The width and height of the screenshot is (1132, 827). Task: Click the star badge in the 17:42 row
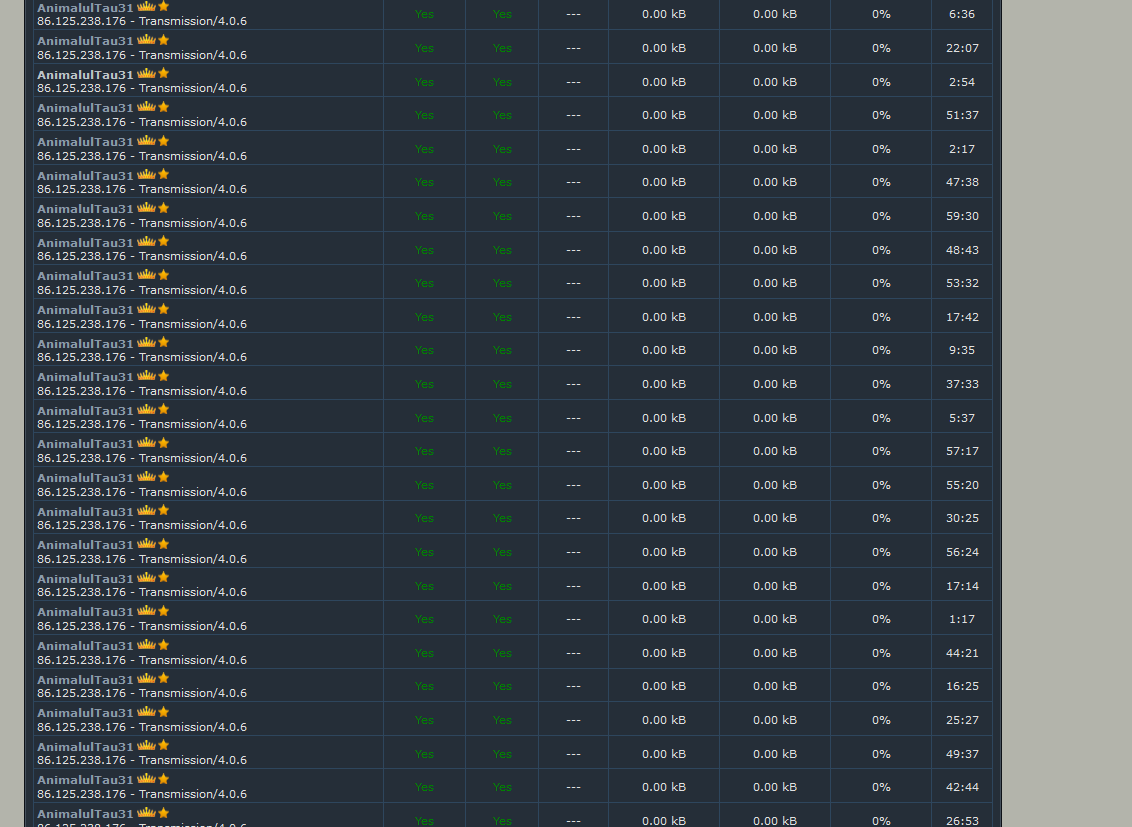click(163, 309)
